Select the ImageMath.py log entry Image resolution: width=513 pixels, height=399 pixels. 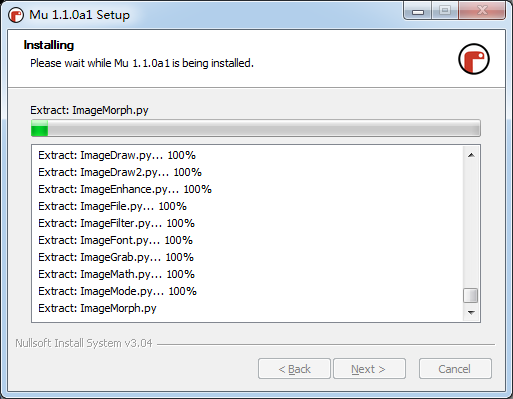point(116,274)
